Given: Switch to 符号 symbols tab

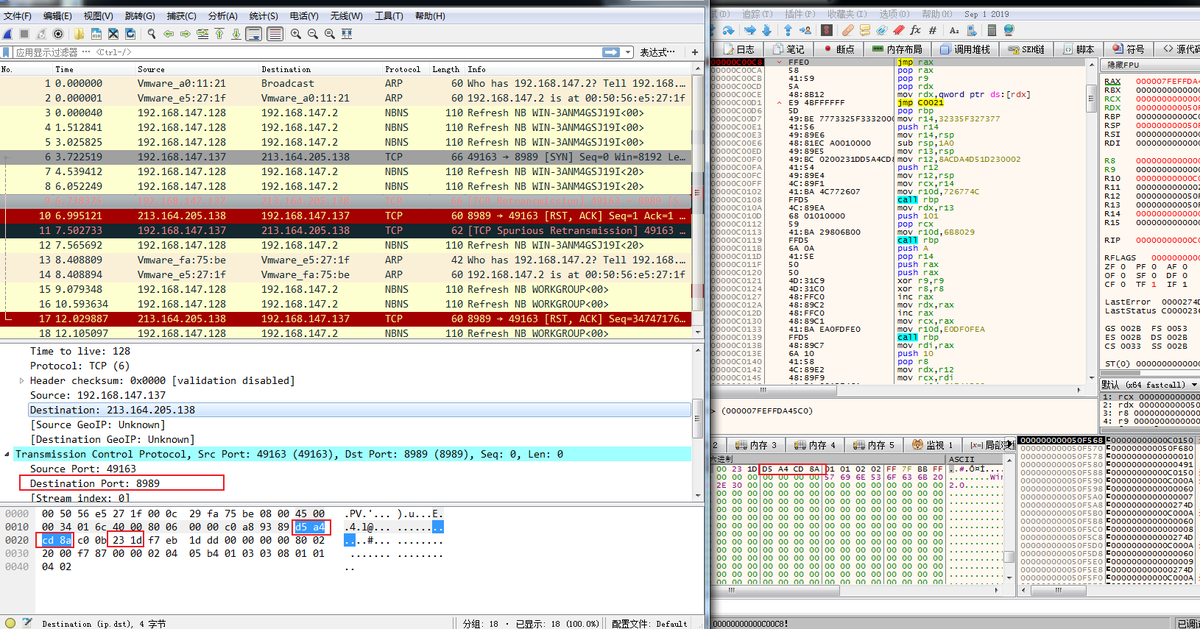Looking at the screenshot, I should 1127,49.
